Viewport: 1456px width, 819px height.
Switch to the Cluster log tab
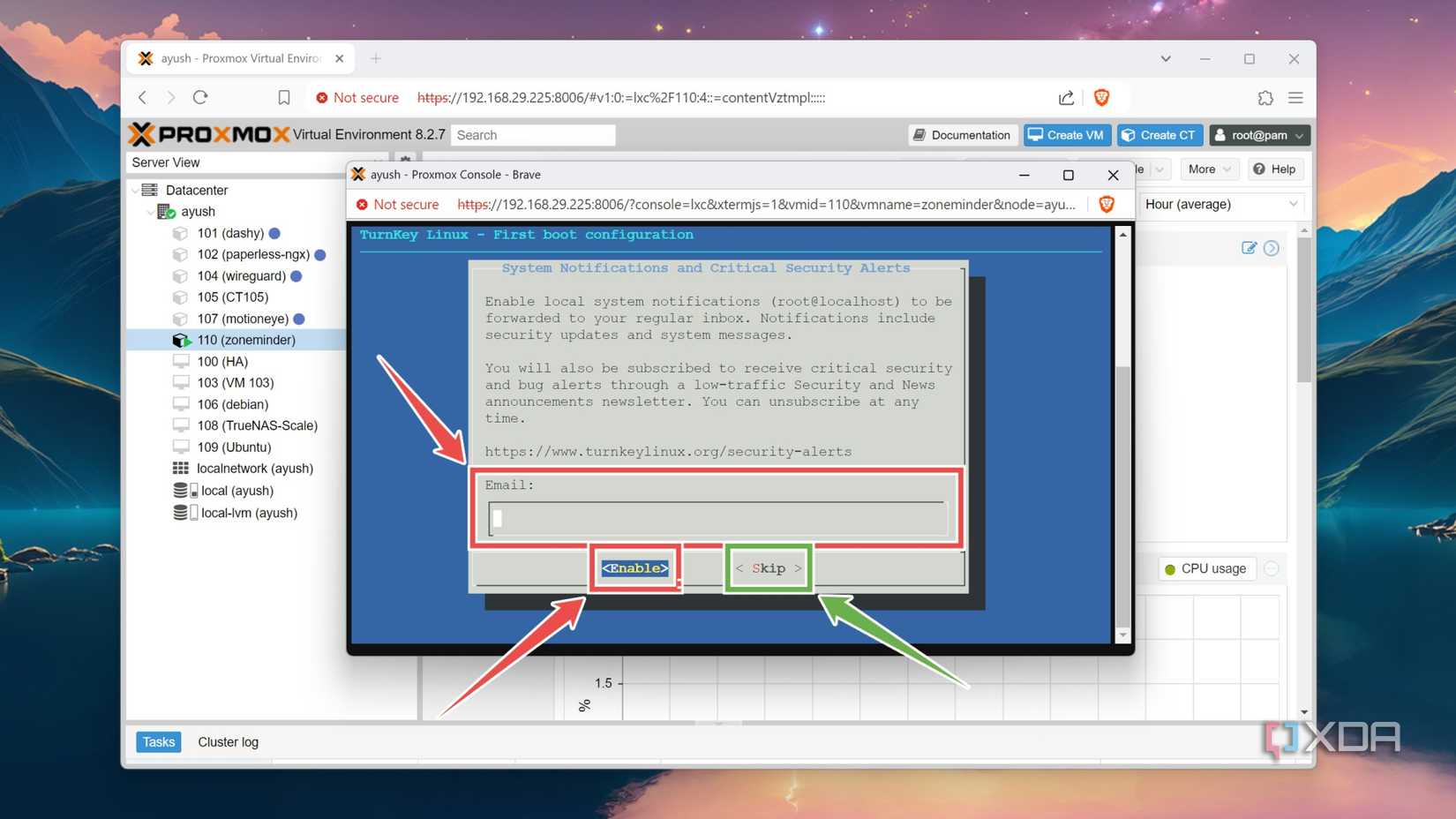pos(228,741)
